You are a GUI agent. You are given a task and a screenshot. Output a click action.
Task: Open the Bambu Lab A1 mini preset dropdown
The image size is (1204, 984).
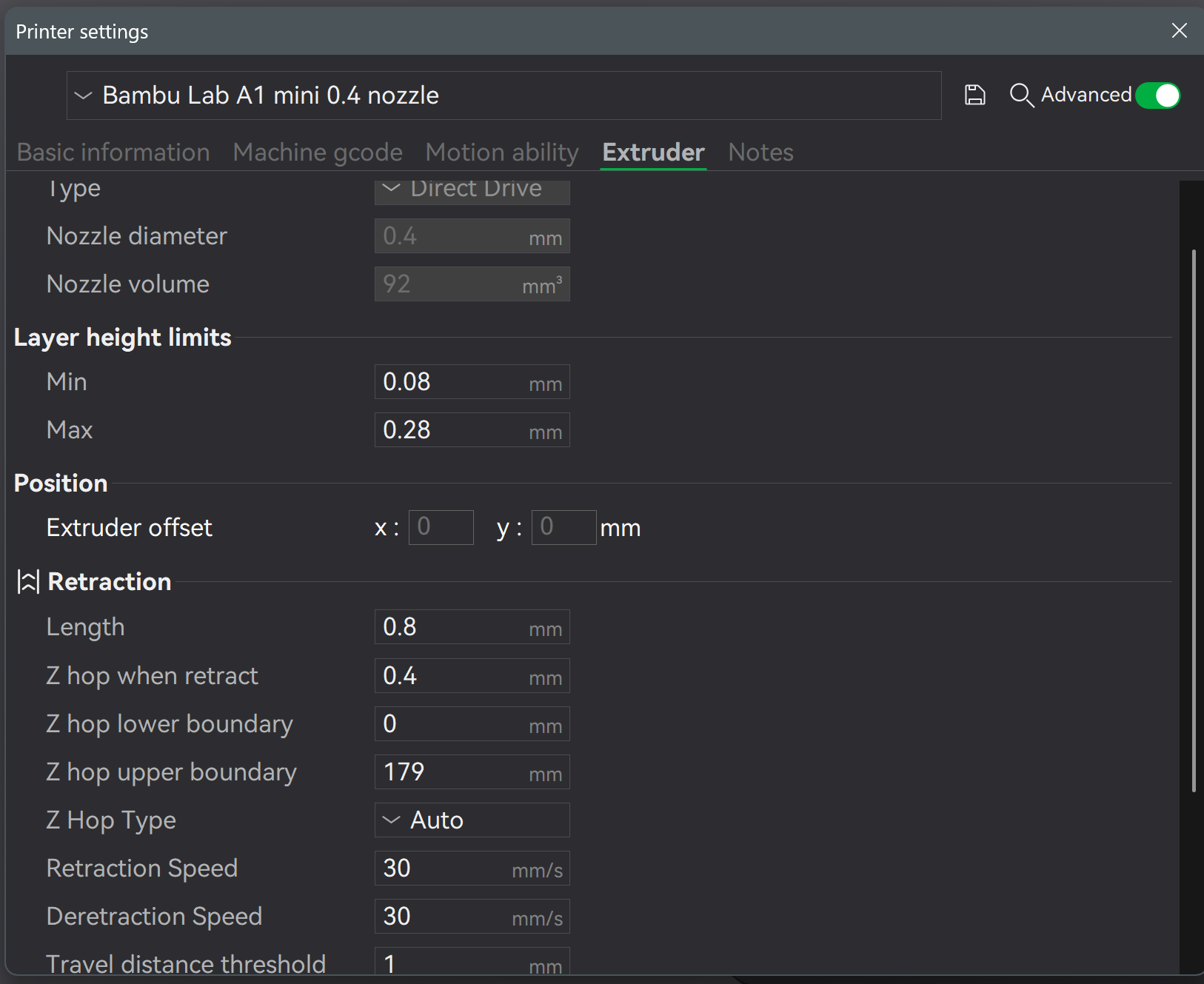[504, 96]
